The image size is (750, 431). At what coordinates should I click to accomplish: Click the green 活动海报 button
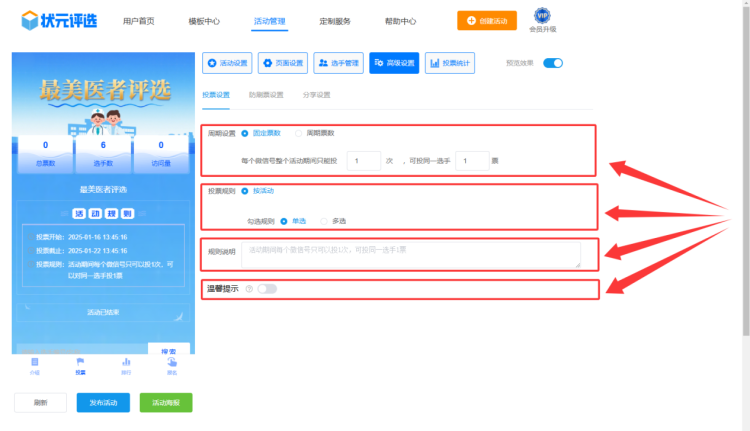coord(165,402)
